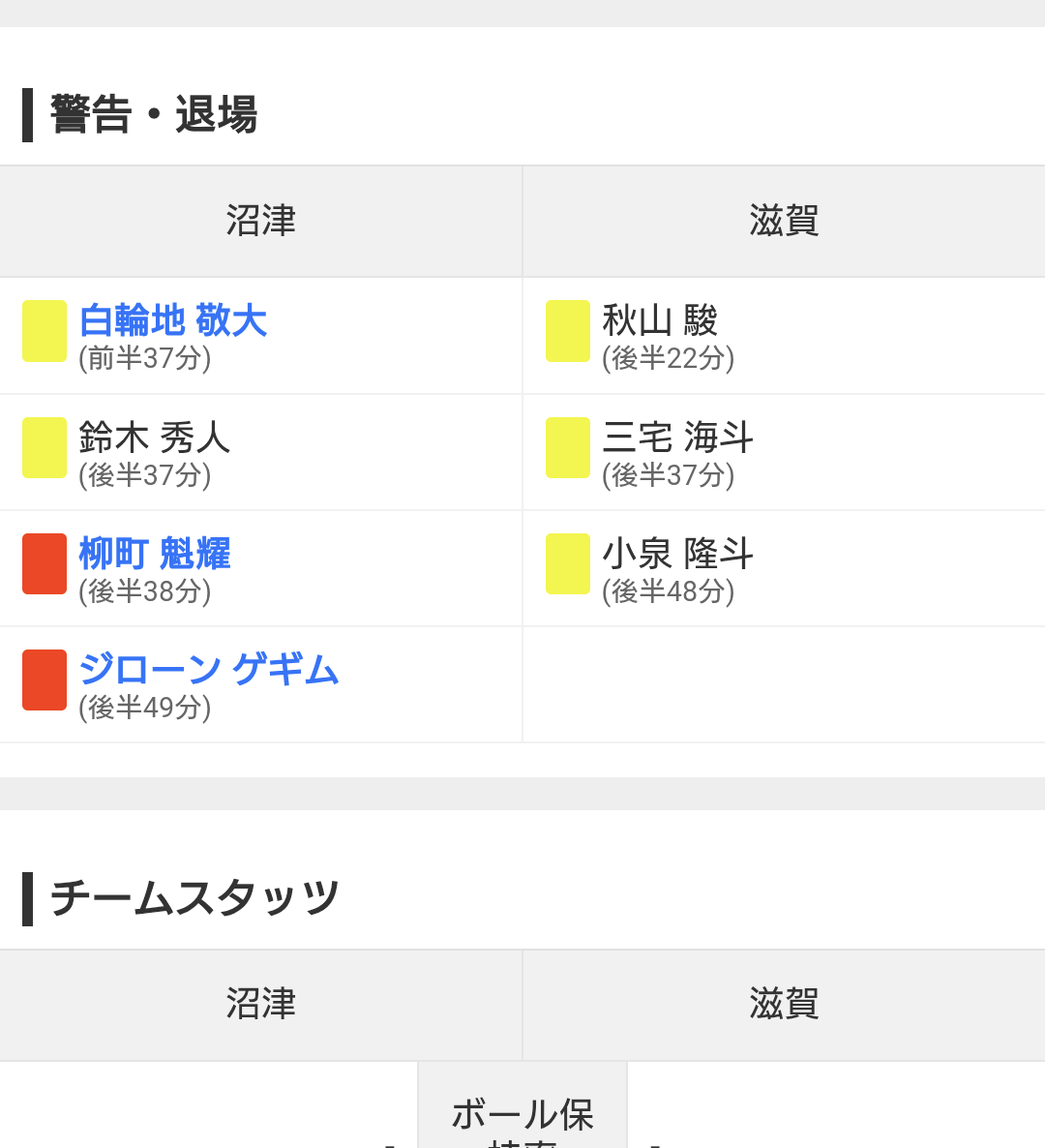Open player link 柳町 魁耀
The width and height of the screenshot is (1045, 1148).
[x=155, y=554]
